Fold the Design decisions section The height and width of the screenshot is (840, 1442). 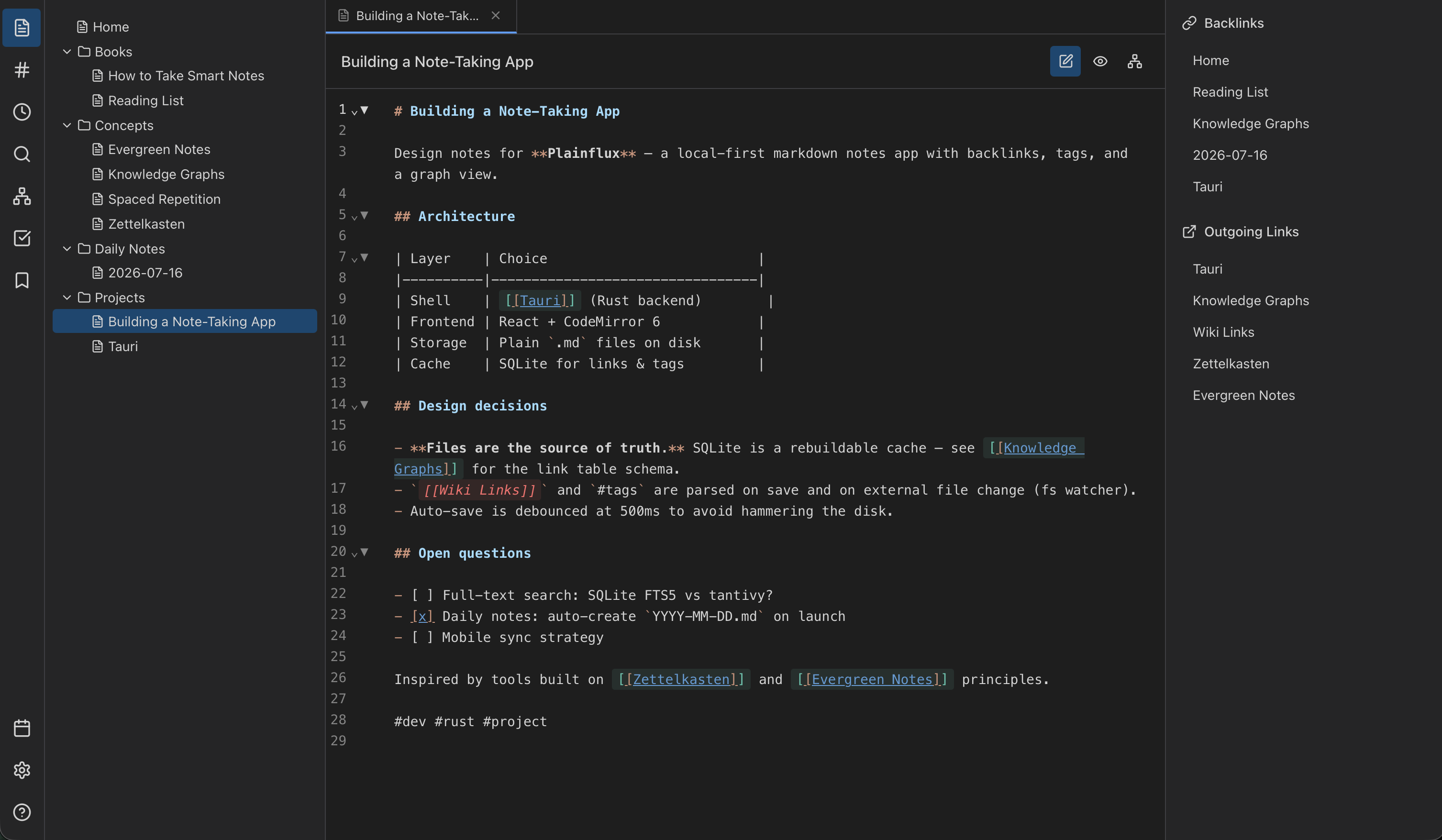click(x=364, y=405)
